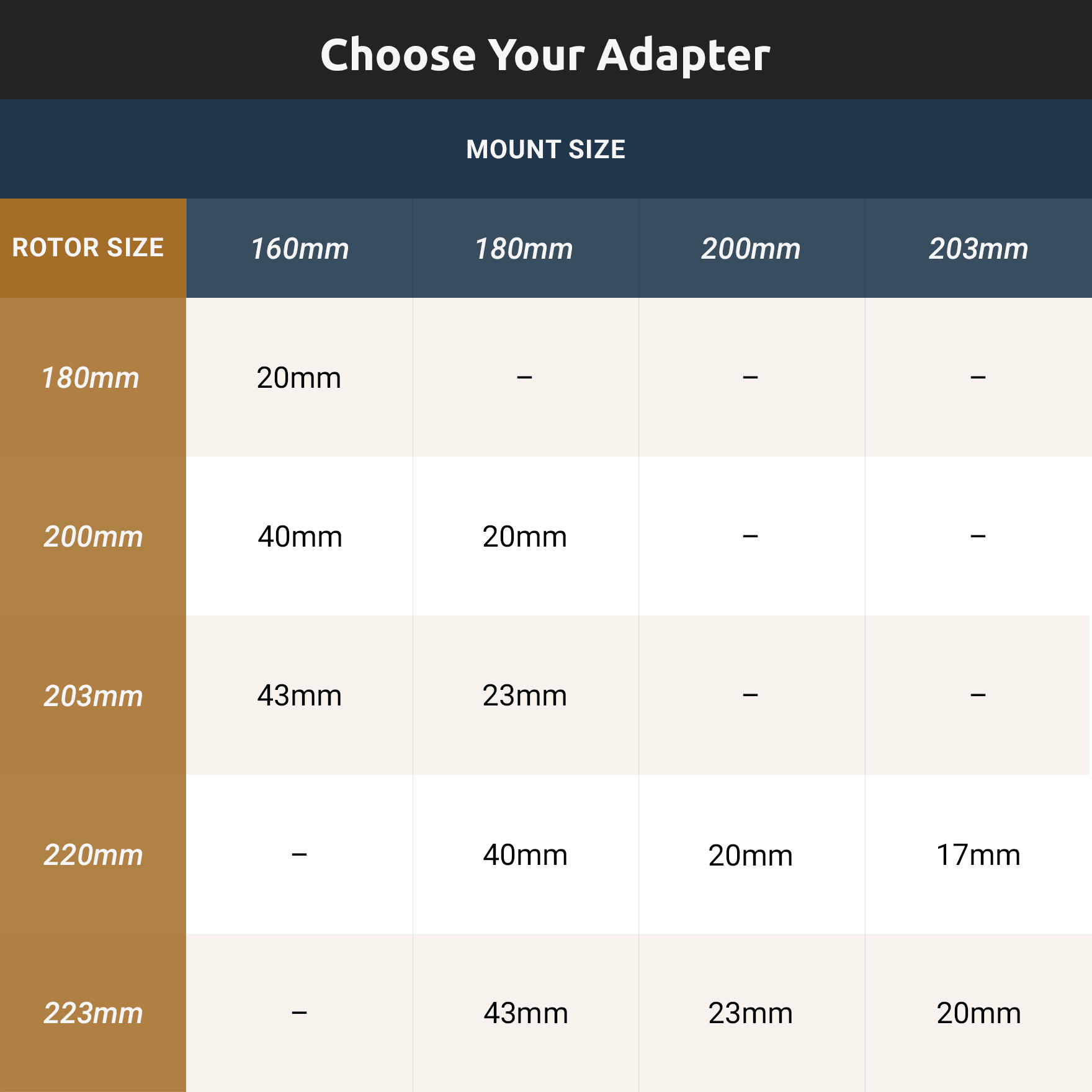Select the 200mm mount column header
The width and height of the screenshot is (1092, 1092).
(751, 249)
